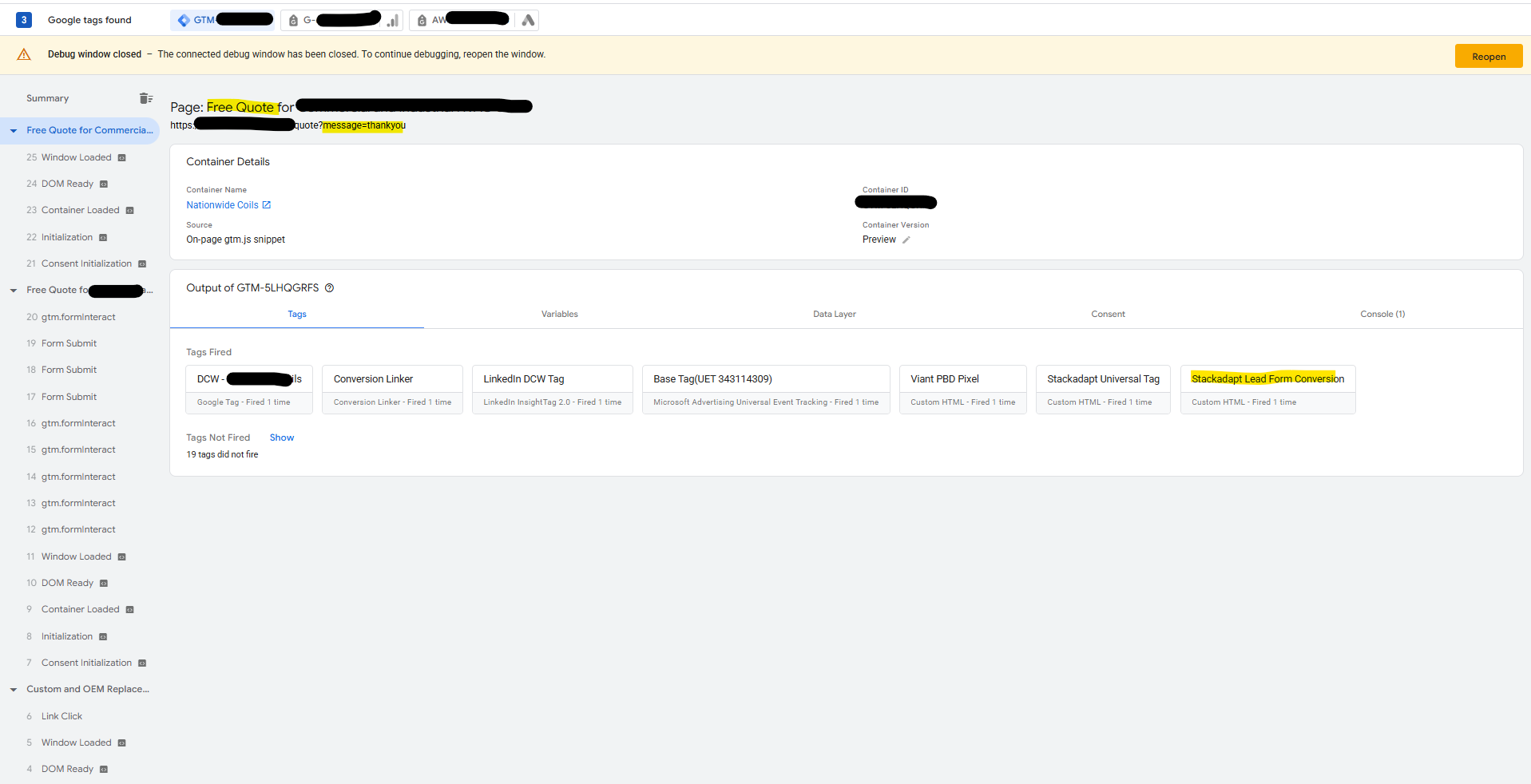Show the tags not fired
The width and height of the screenshot is (1531, 784).
point(282,438)
